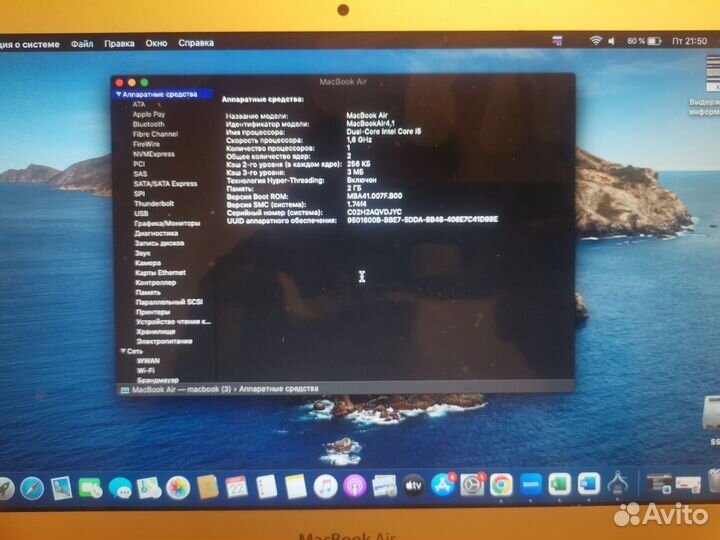This screenshot has height=540, width=720.
Task: Click the battery 60 % indicator
Action: [644, 41]
